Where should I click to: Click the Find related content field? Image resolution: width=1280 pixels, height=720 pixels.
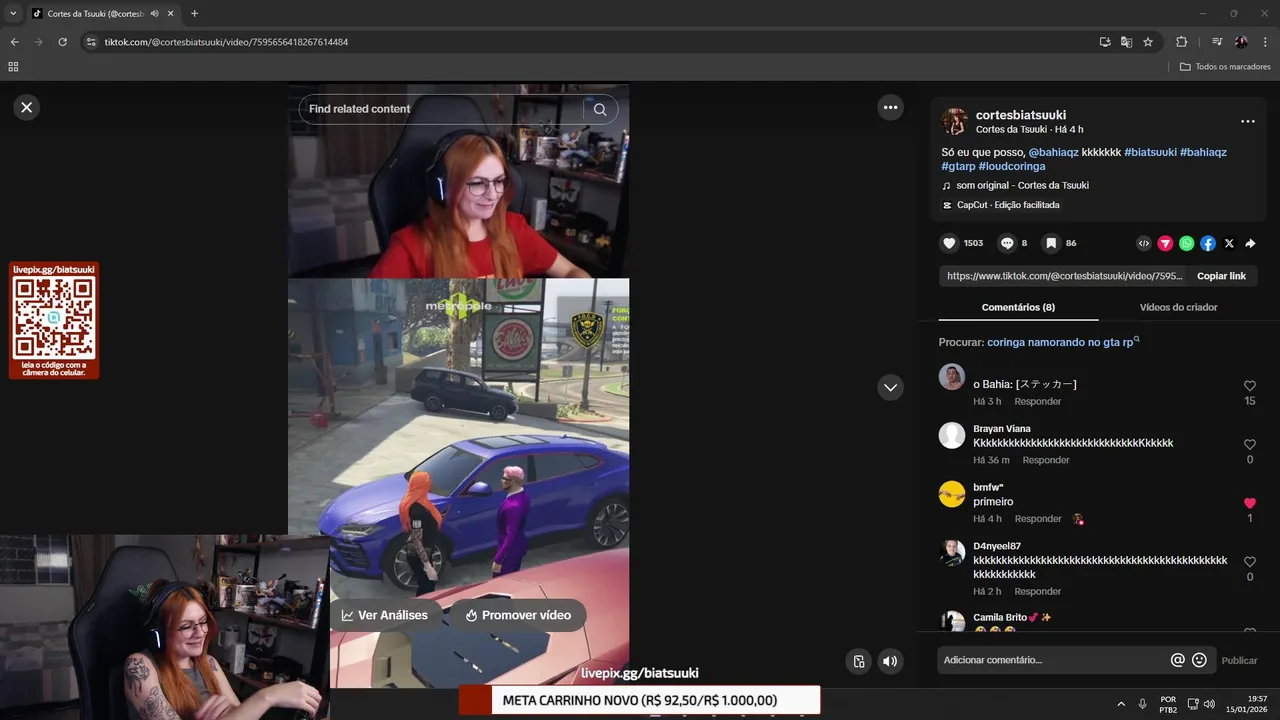(440, 109)
